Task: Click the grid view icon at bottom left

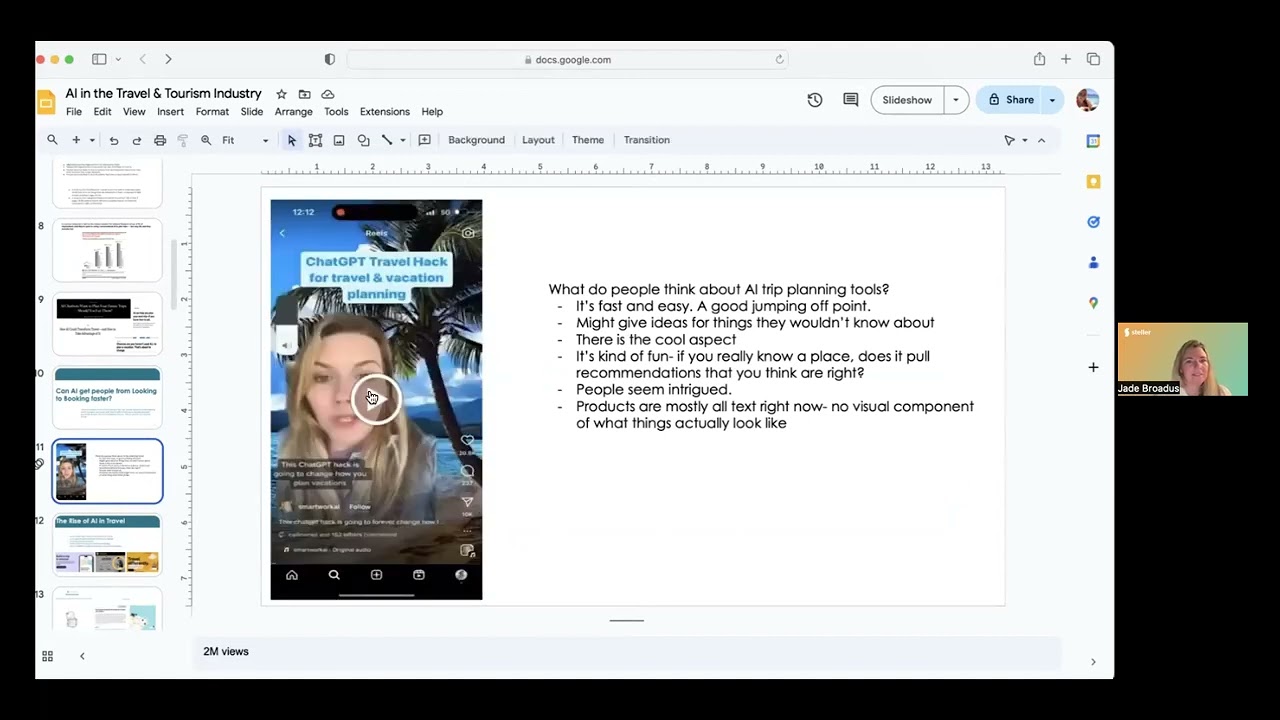Action: coord(47,656)
